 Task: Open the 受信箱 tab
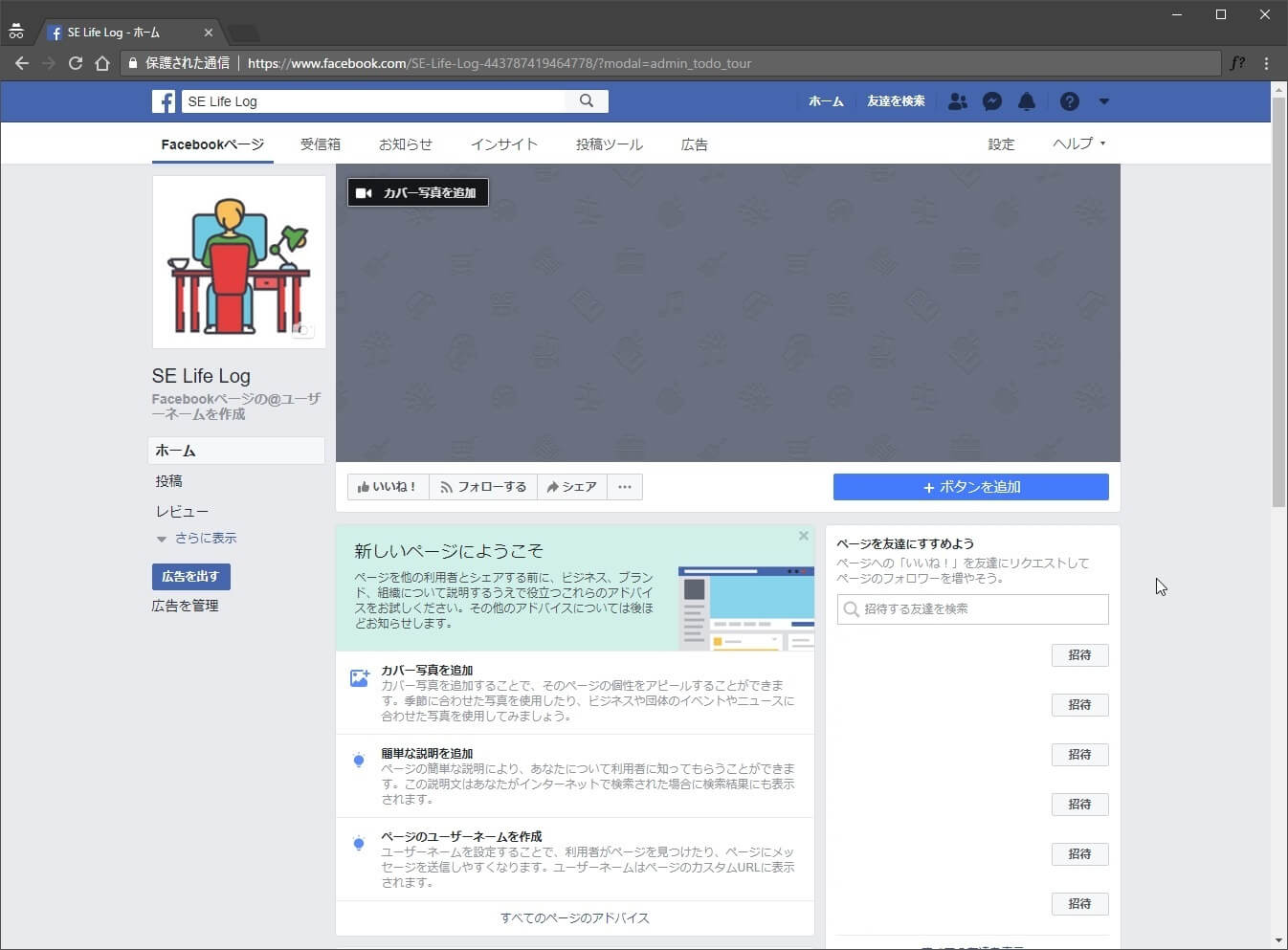tap(321, 144)
